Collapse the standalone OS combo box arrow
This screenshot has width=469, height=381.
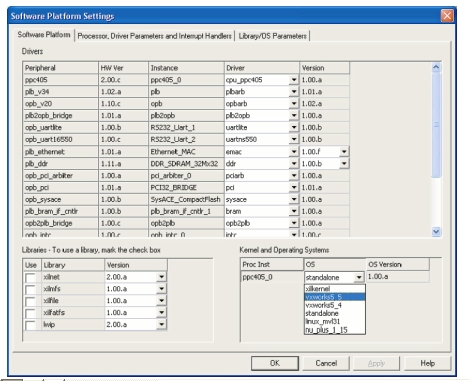click(x=359, y=277)
